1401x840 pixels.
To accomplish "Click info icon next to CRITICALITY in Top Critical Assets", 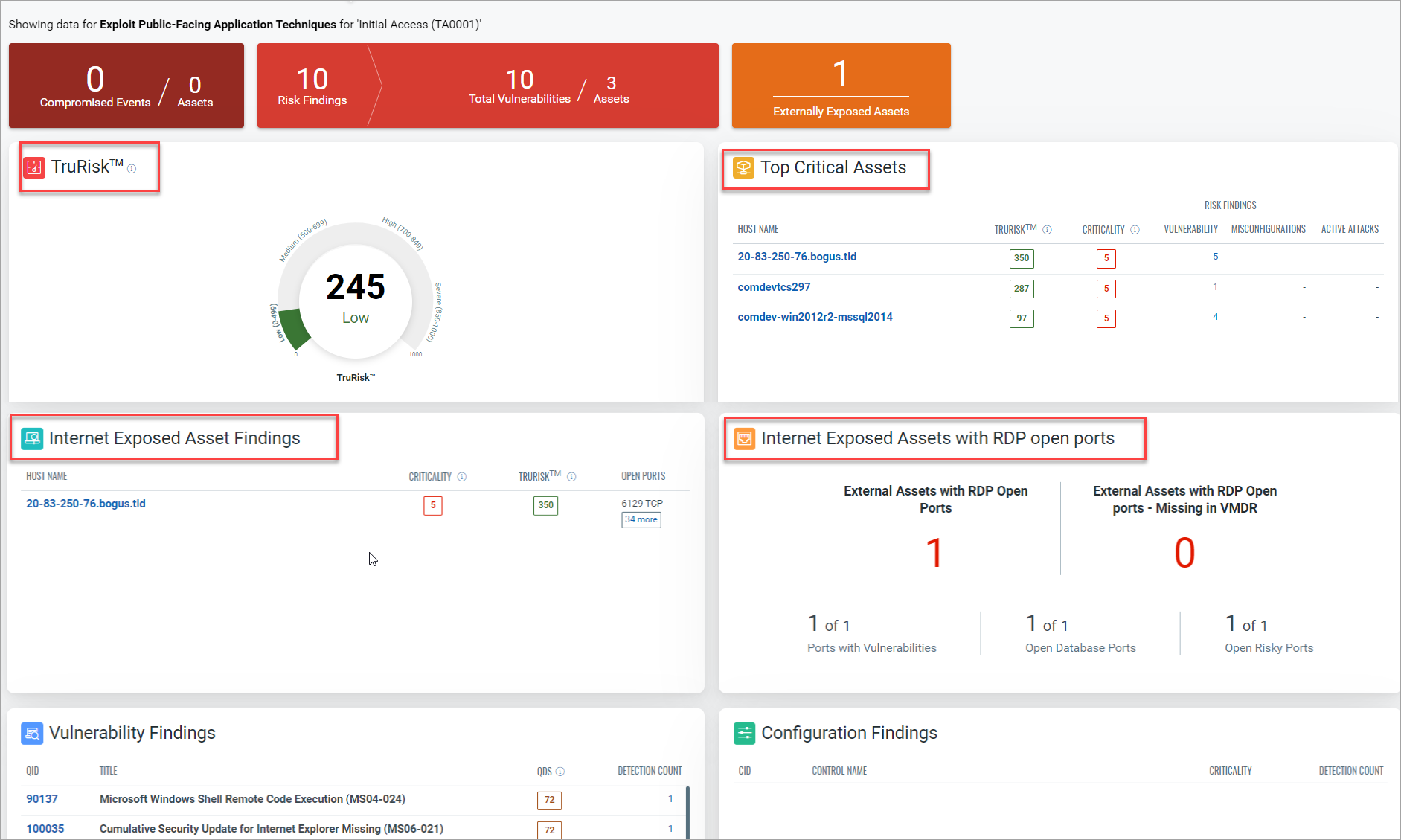I will (1135, 230).
